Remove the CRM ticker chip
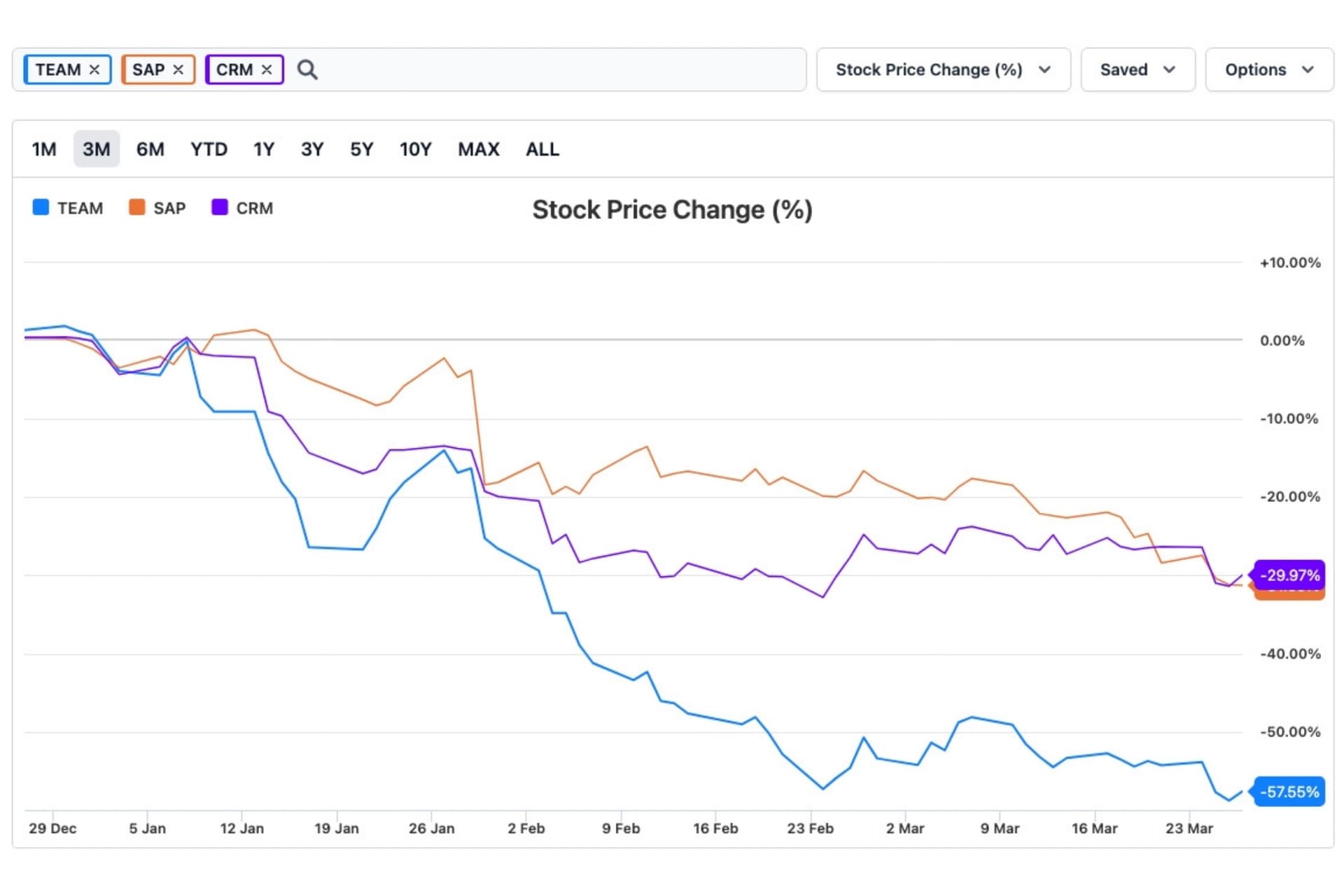 [x=267, y=70]
